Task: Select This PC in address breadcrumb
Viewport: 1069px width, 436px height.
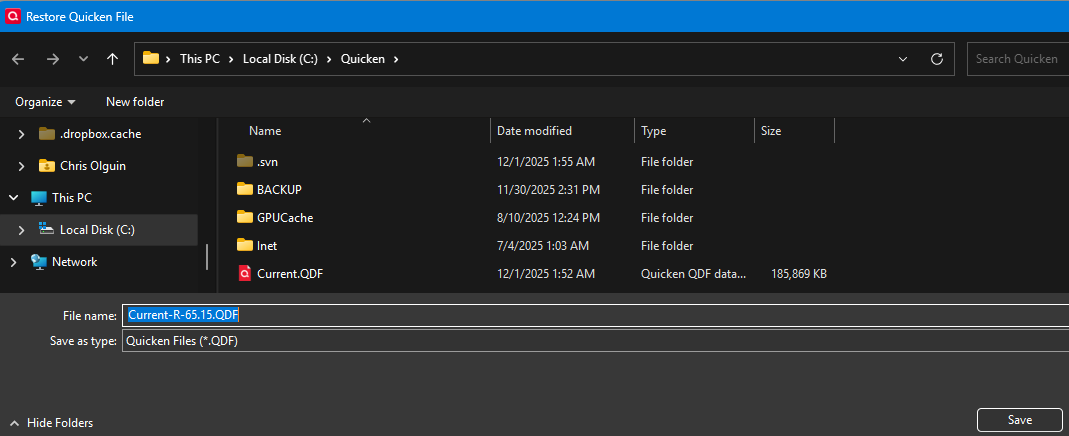Action: pos(200,59)
